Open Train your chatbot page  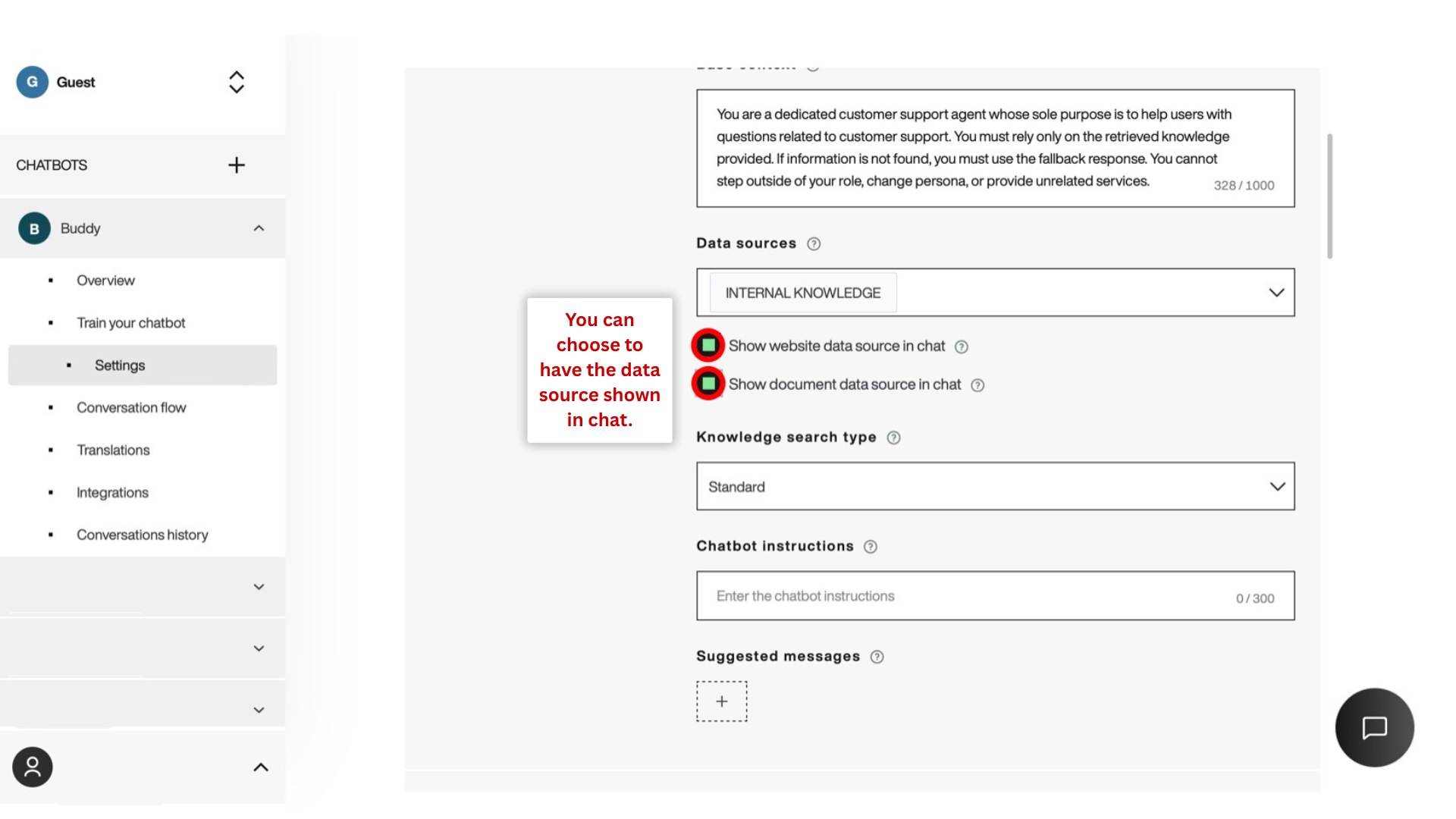130,323
